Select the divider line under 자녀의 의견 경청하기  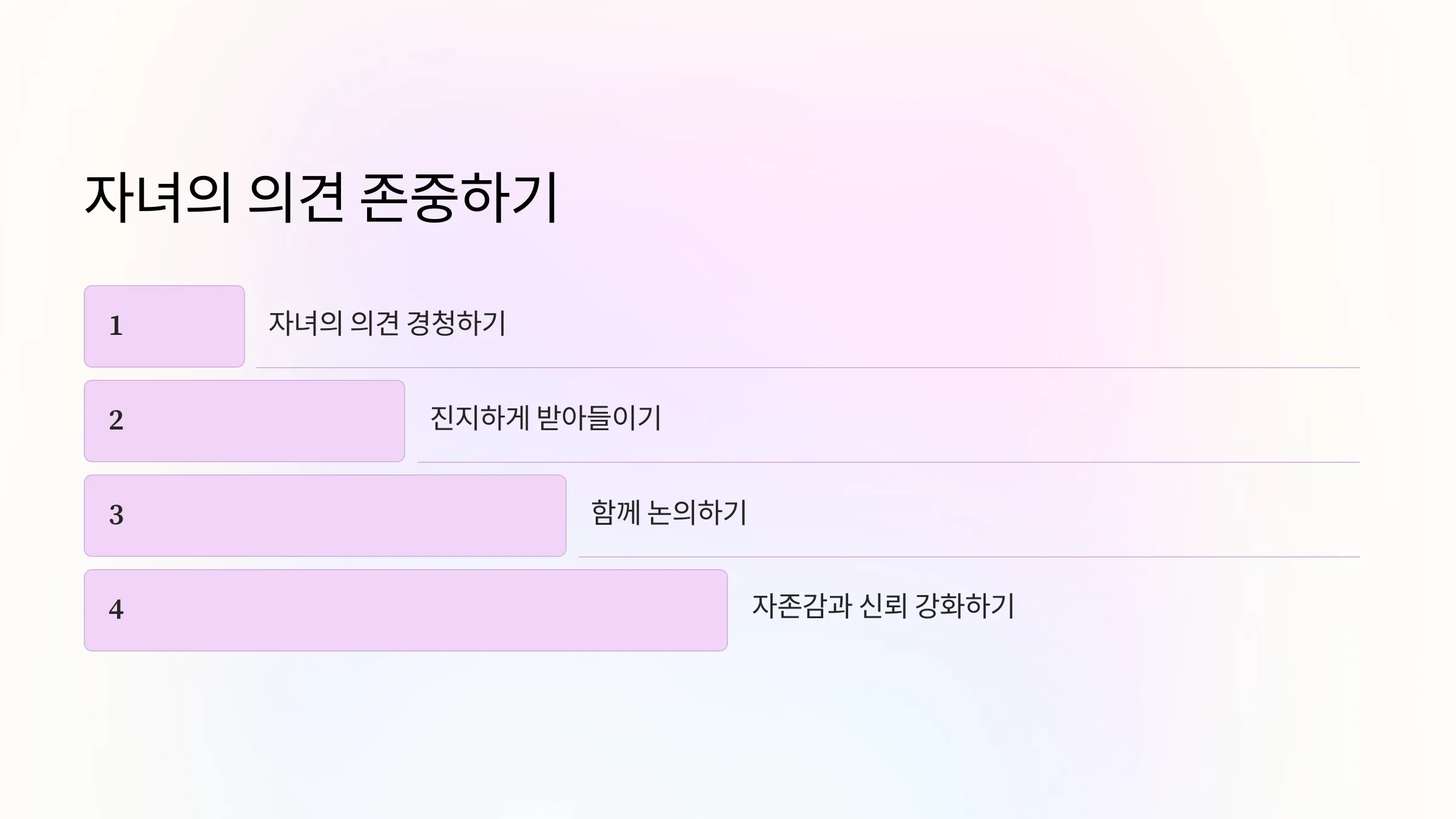click(808, 368)
